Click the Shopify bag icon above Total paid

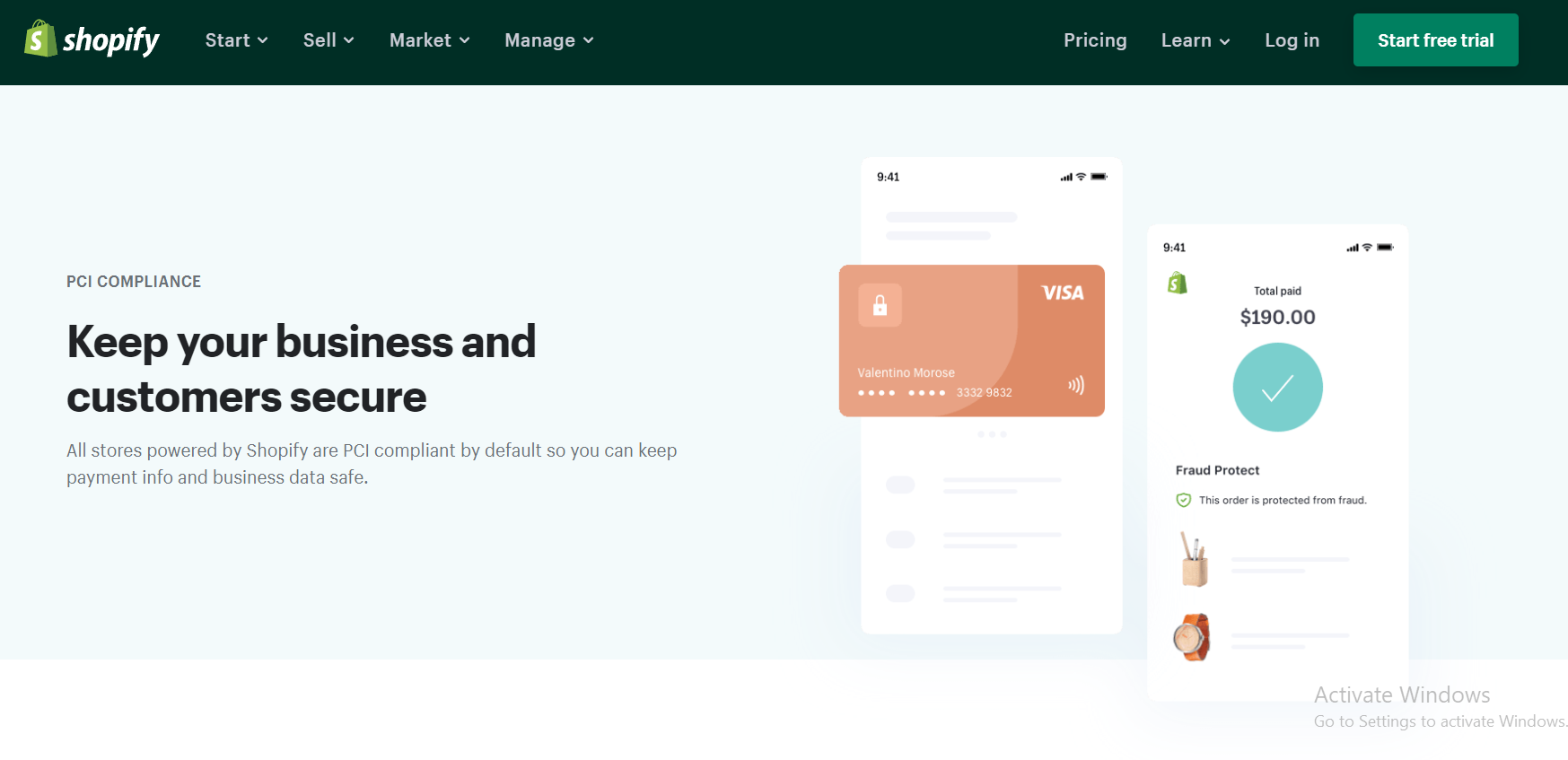[1177, 284]
